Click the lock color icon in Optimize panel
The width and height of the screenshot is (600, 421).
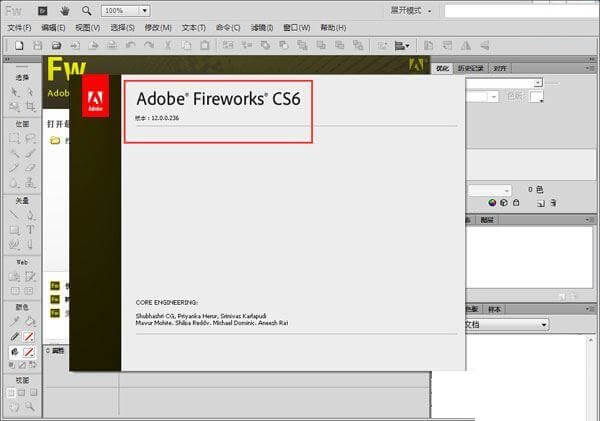coord(516,202)
